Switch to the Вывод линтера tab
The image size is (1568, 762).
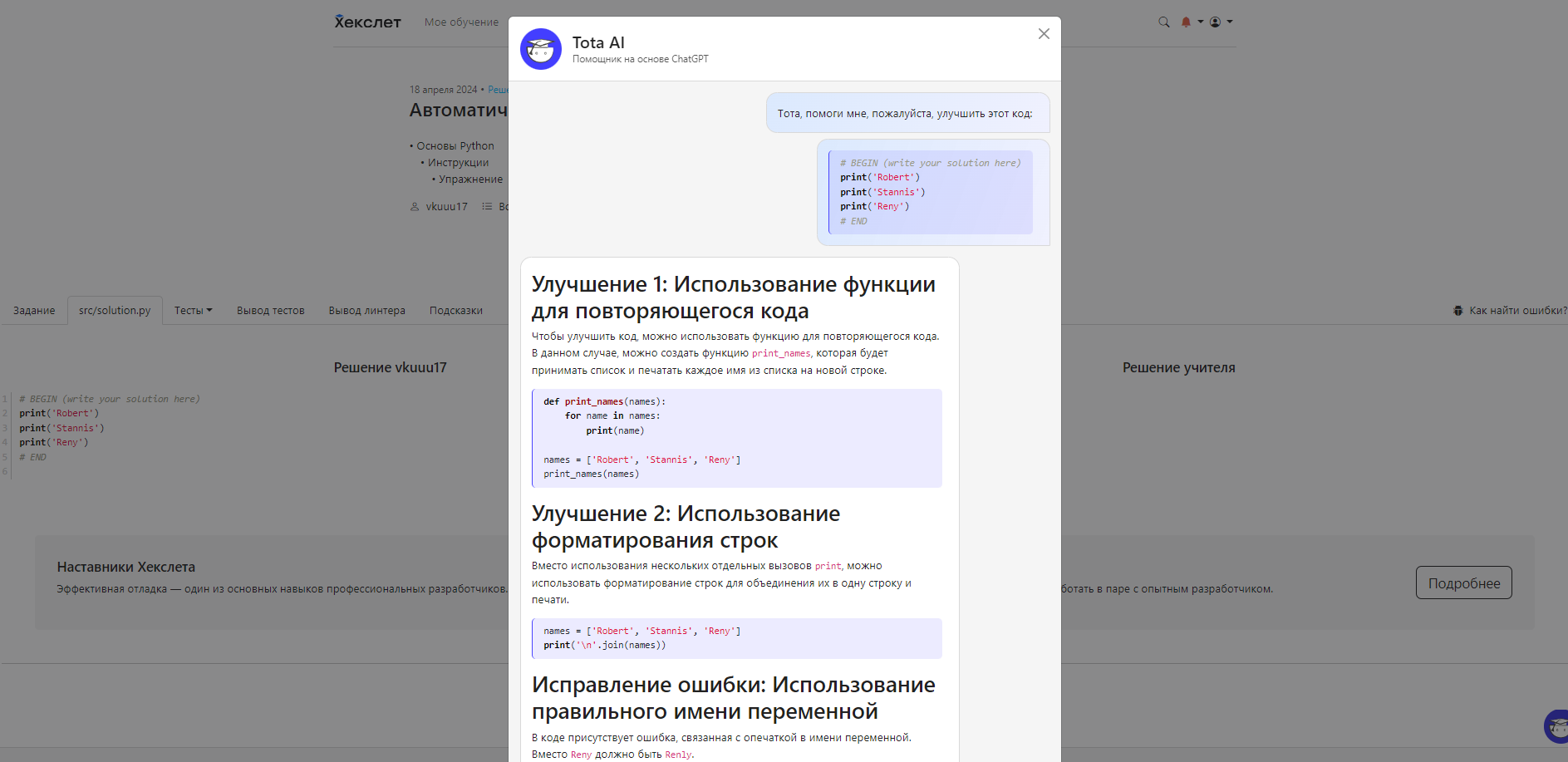click(x=366, y=311)
